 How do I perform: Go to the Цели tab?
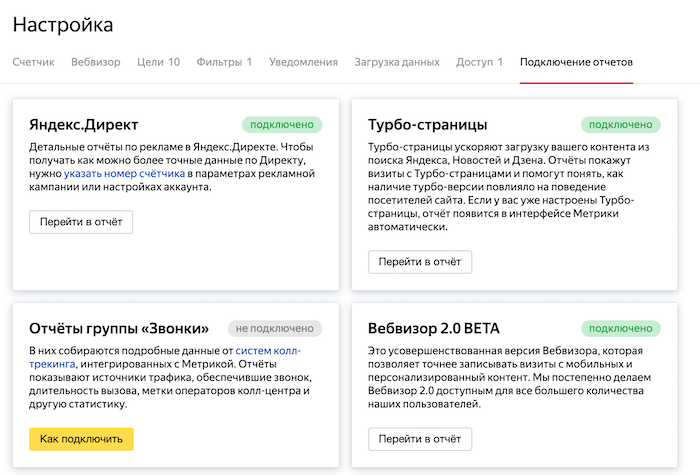click(158, 62)
